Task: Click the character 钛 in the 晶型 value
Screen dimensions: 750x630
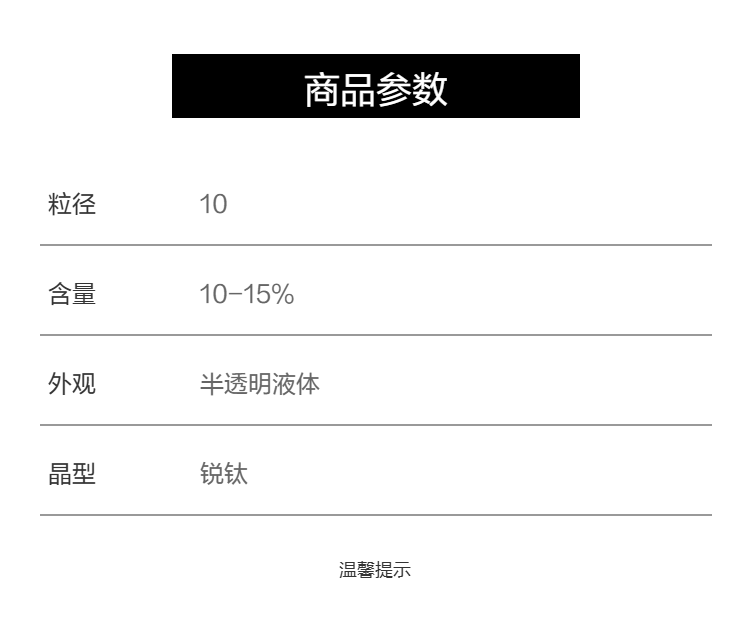Action: pos(236,474)
